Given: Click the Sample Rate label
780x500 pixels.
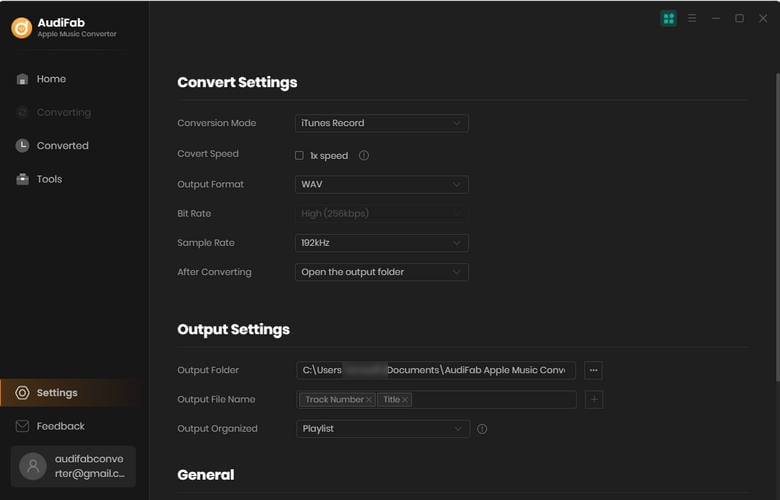Looking at the screenshot, I should coord(205,243).
